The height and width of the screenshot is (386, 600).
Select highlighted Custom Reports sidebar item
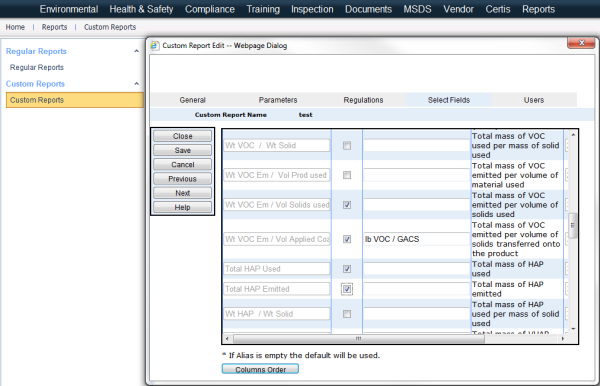(x=75, y=100)
